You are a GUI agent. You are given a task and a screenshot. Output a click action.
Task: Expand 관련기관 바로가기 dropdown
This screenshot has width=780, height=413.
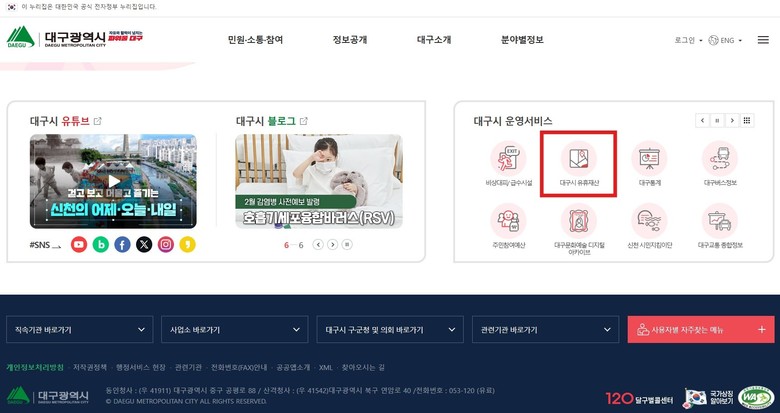tap(545, 329)
